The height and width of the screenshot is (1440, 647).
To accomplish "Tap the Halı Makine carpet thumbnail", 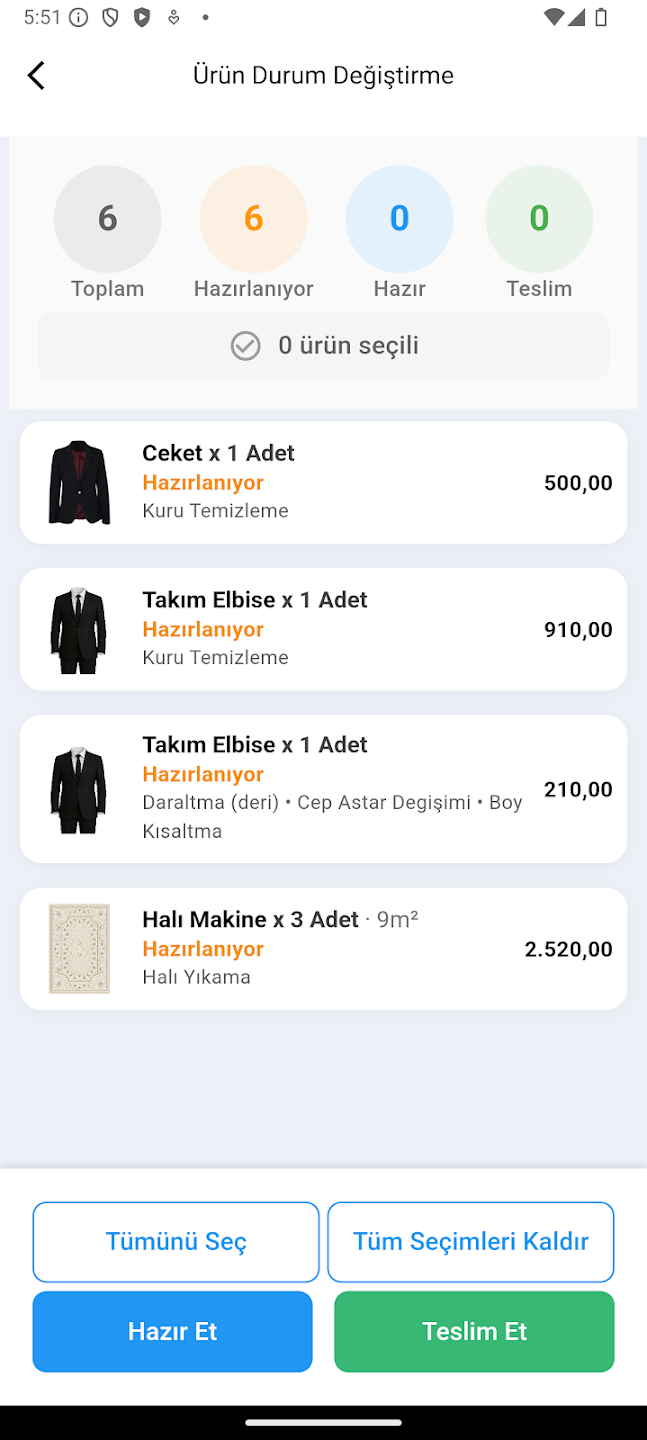I will click(x=79, y=949).
